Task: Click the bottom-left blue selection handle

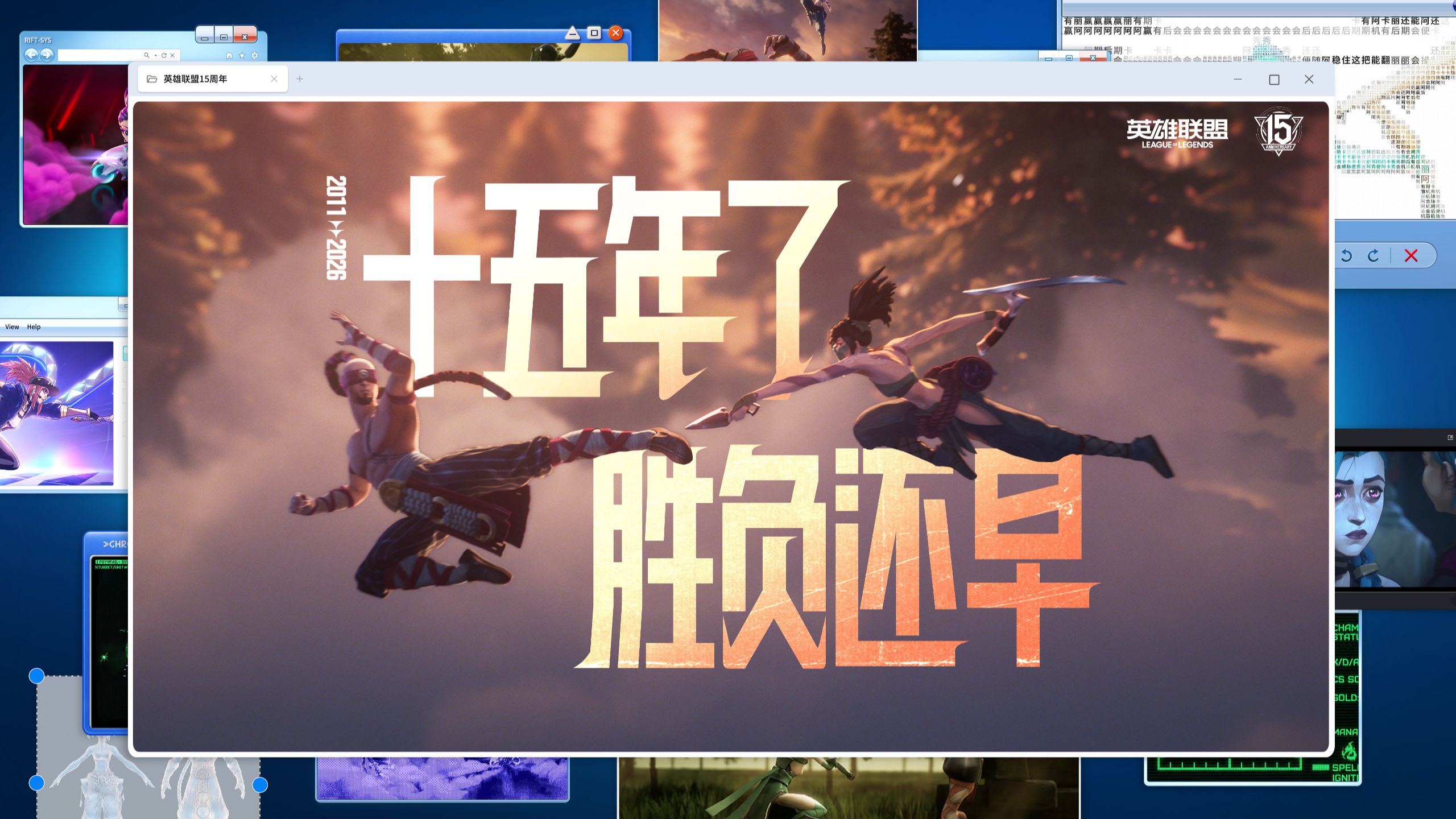Action: (36, 783)
